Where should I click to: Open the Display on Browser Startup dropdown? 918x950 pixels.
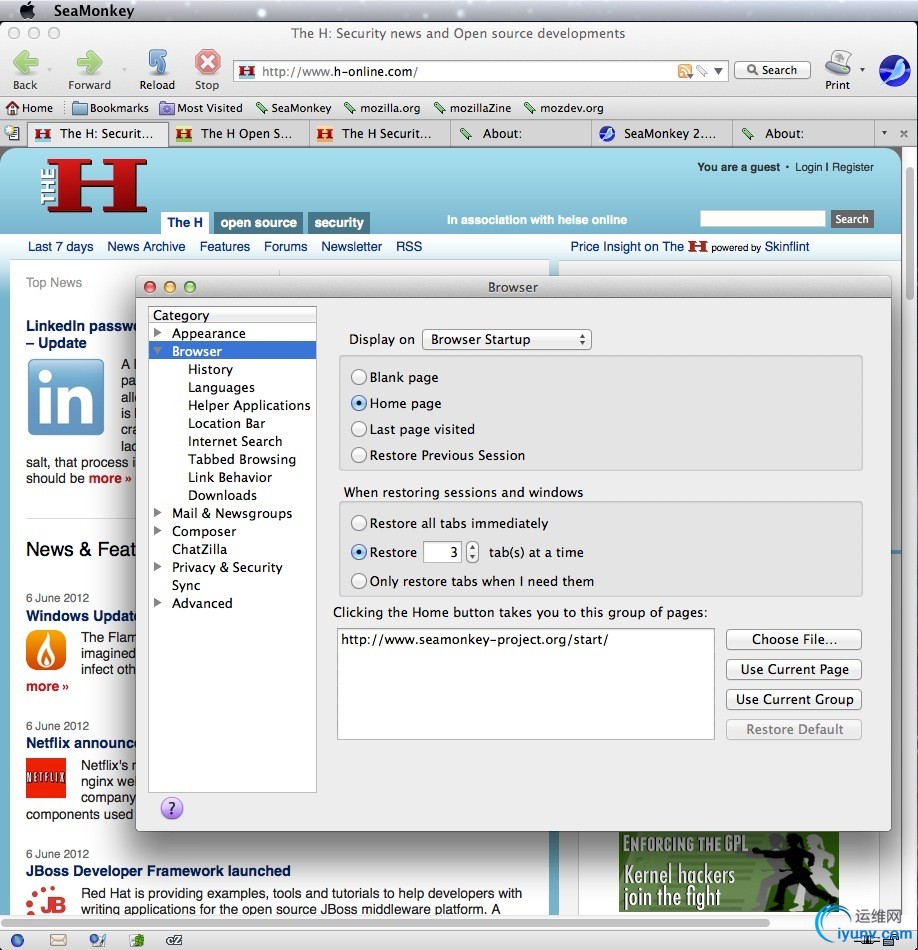click(x=507, y=339)
